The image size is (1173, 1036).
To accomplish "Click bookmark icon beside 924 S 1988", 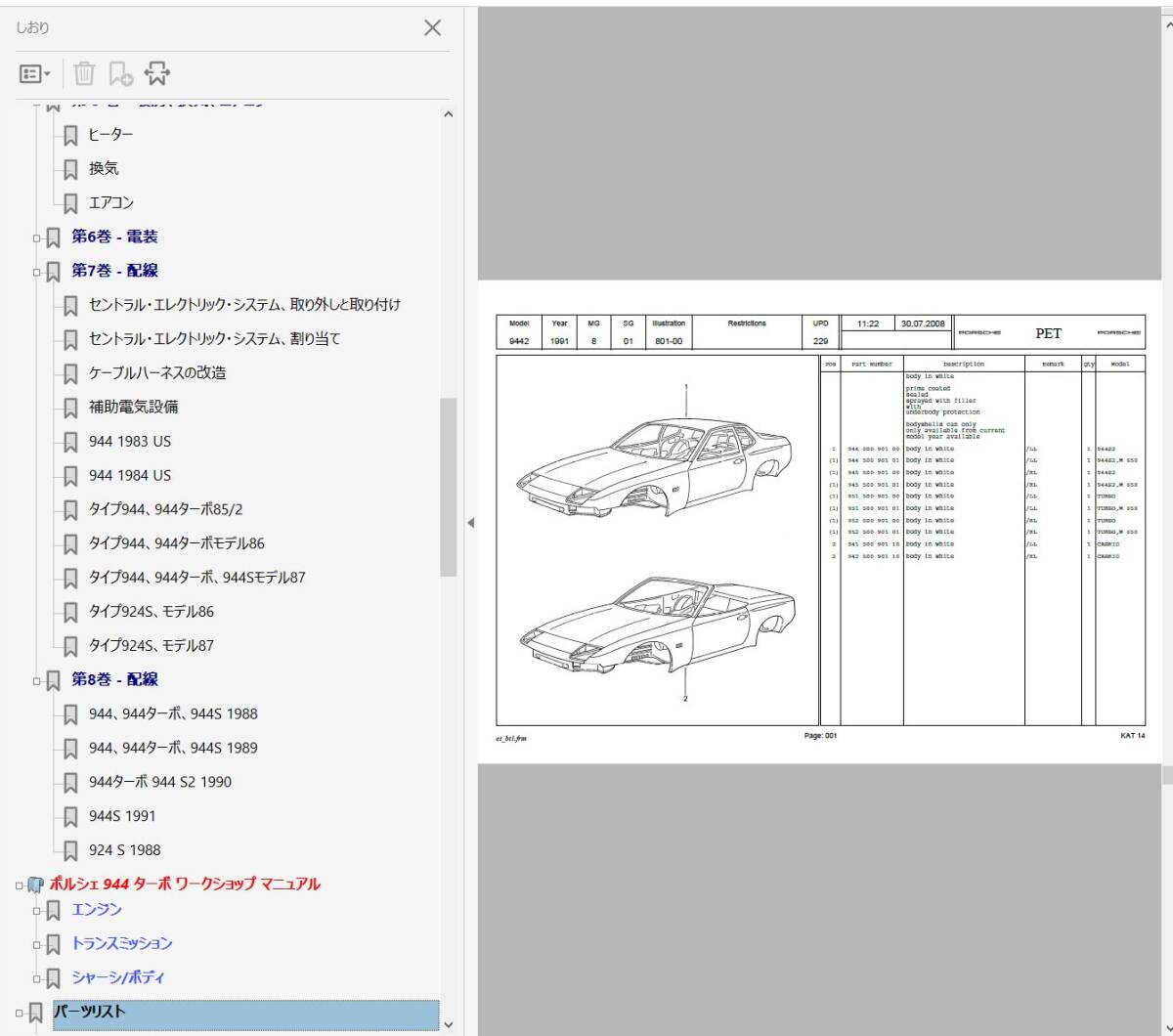I will (70, 851).
